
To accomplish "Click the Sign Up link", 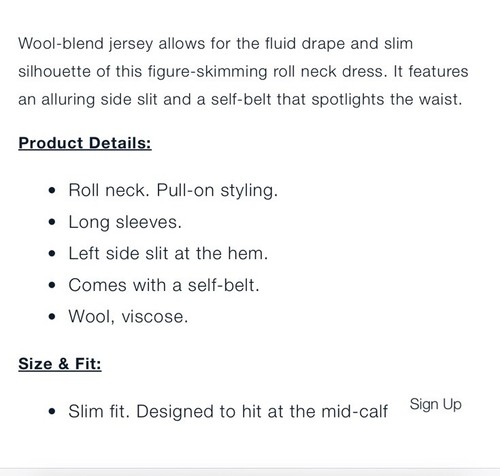I will click(x=435, y=405).
